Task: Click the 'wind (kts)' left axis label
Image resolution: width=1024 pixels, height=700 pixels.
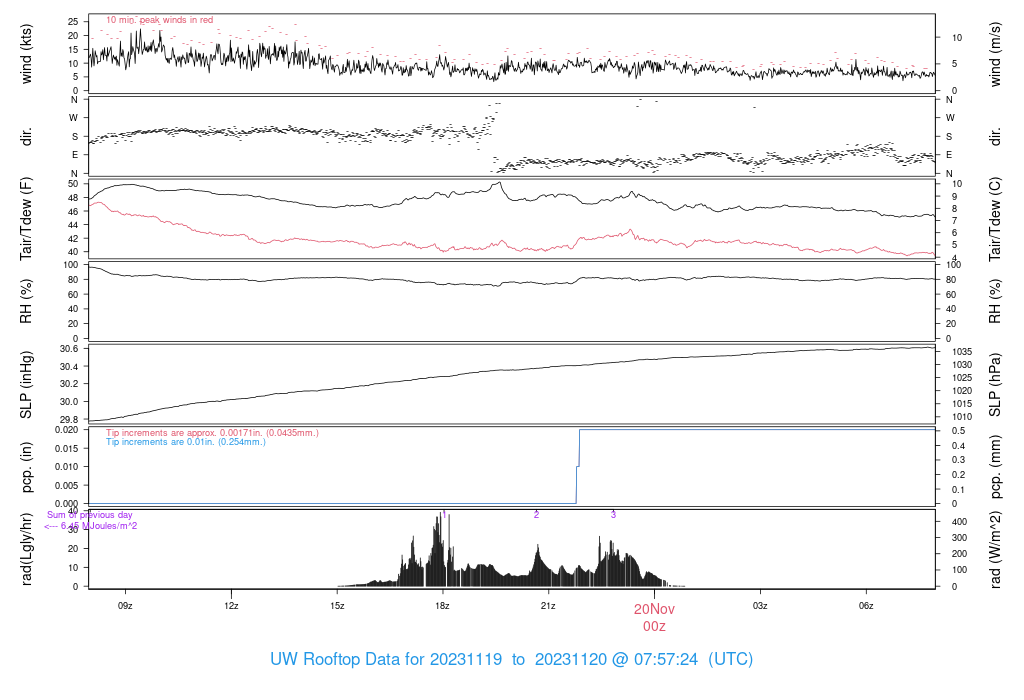Action: [x=26, y=54]
